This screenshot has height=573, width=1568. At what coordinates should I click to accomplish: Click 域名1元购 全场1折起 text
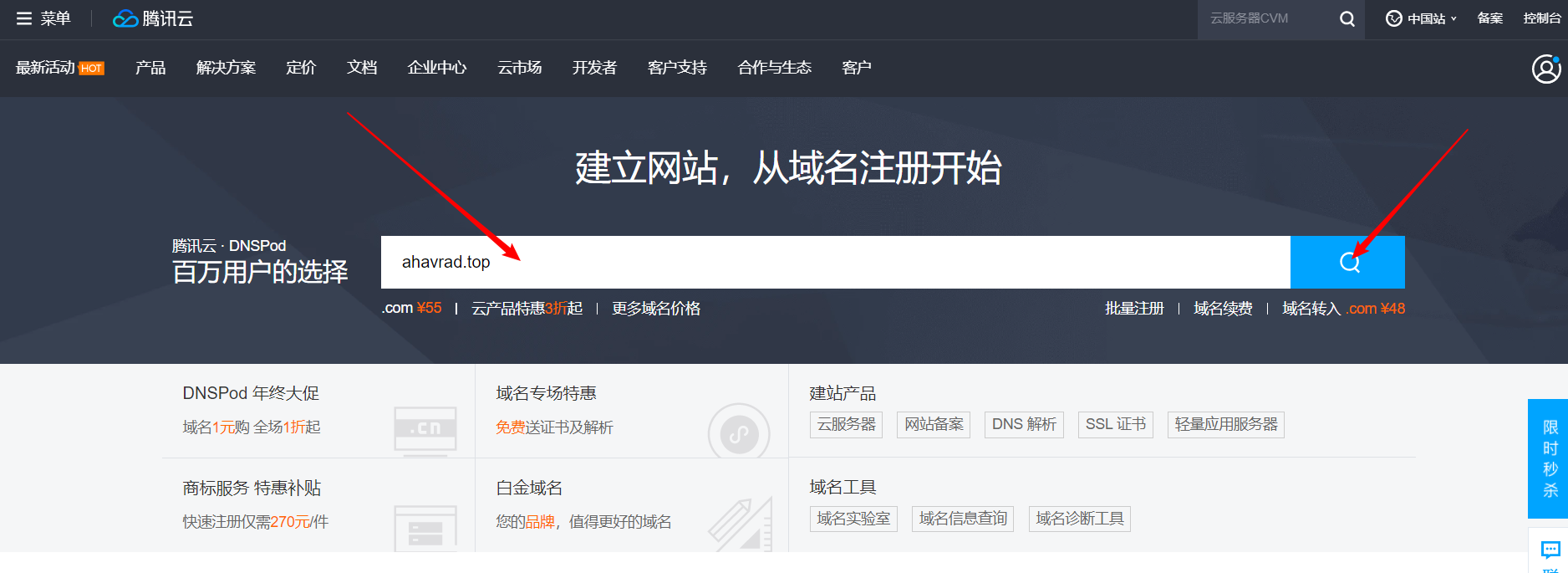pos(252,427)
